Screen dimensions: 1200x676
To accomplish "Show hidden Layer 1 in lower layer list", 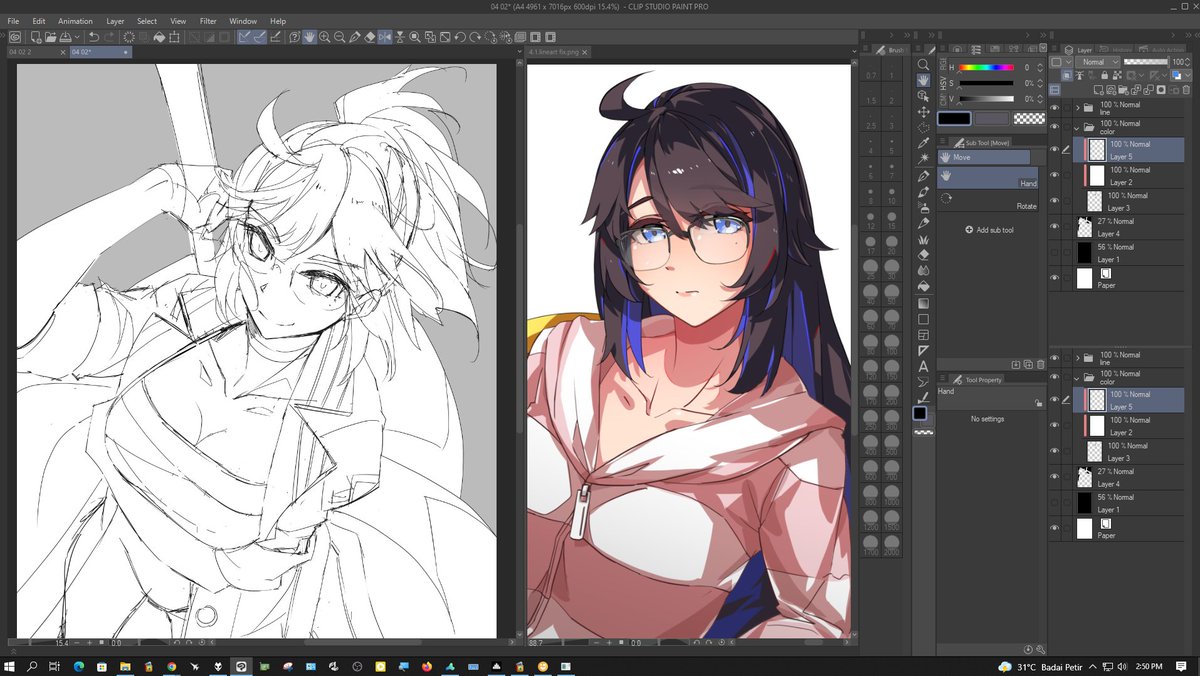I will click(1054, 503).
